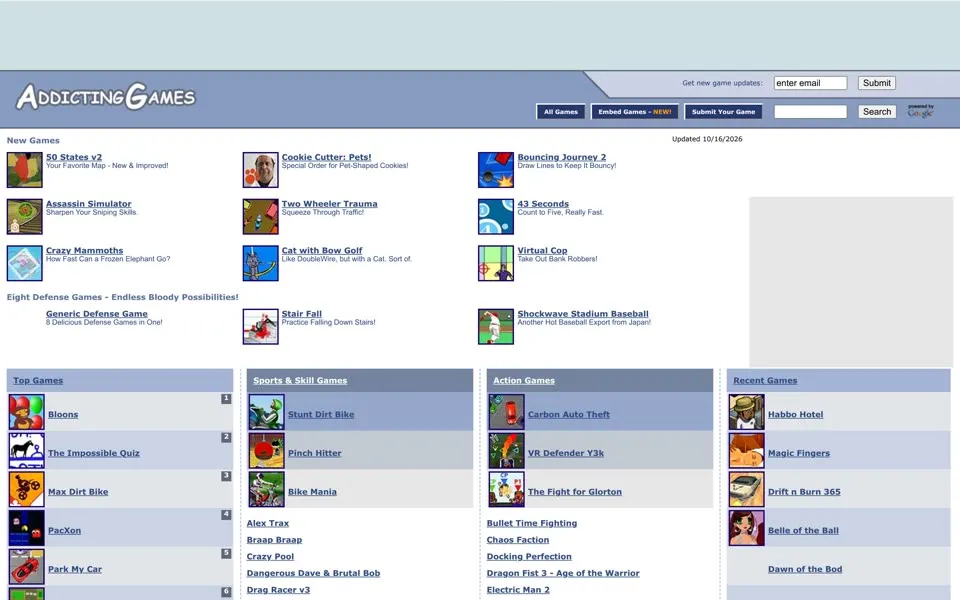Screen dimensions: 960x600
Task: Open the Habbo Hotel icon
Action: (x=746, y=412)
